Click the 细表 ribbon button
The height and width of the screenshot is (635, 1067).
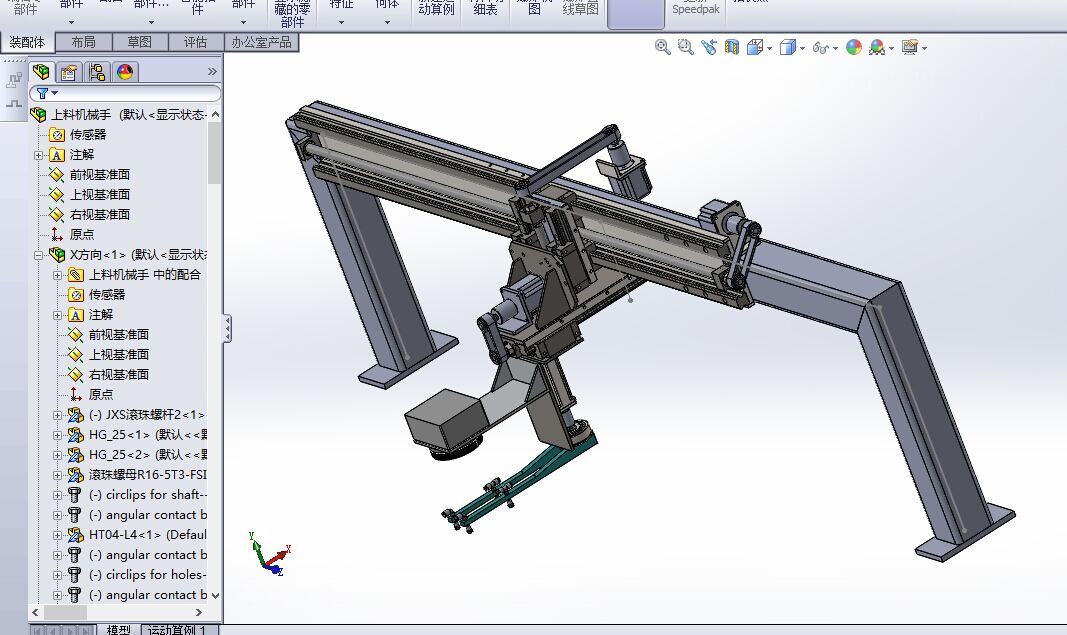click(485, 8)
